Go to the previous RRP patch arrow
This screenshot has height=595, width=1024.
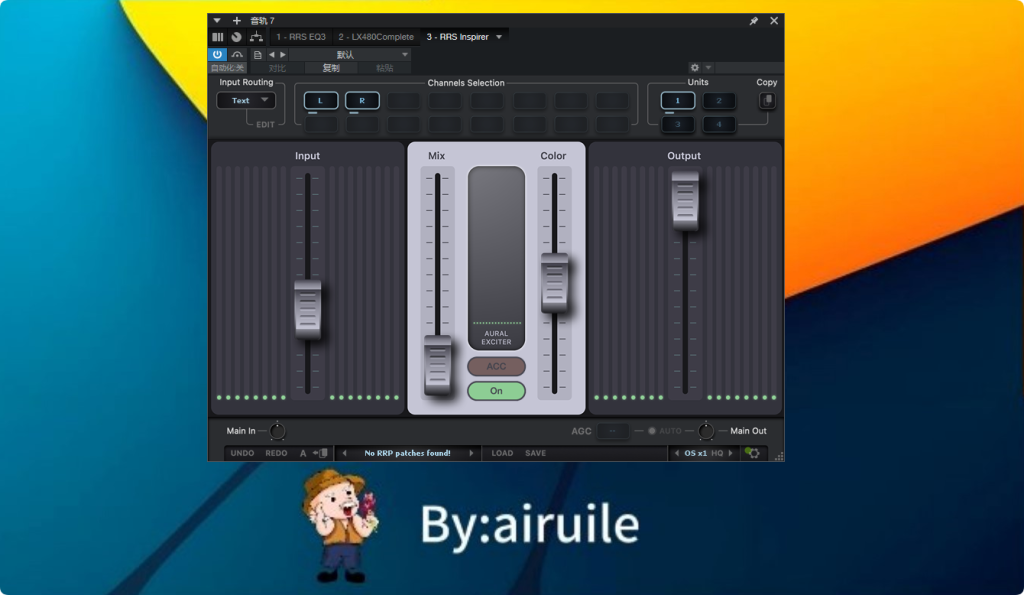(x=345, y=453)
